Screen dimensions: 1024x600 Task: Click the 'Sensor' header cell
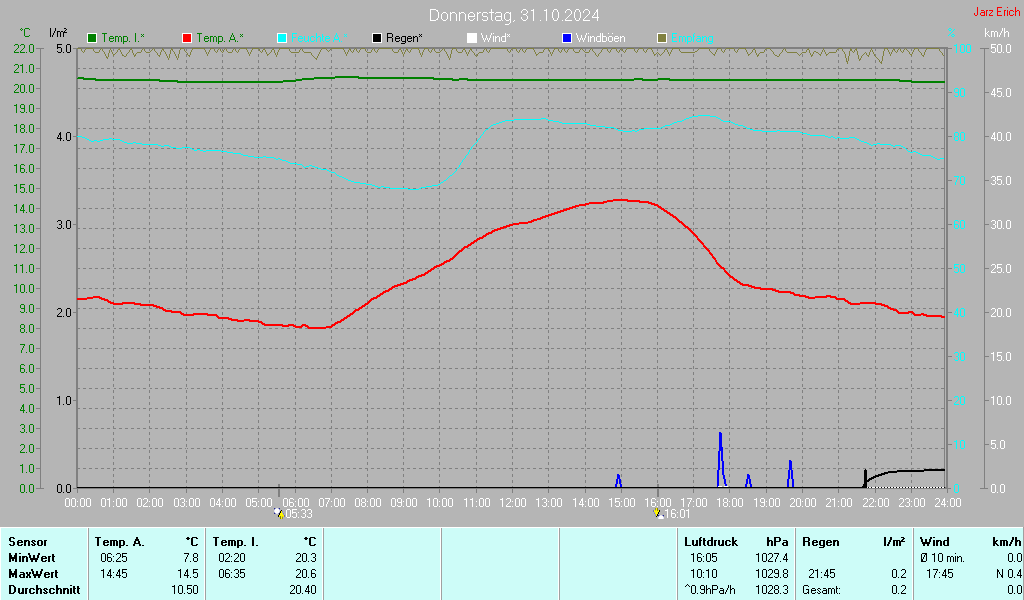tap(28, 542)
